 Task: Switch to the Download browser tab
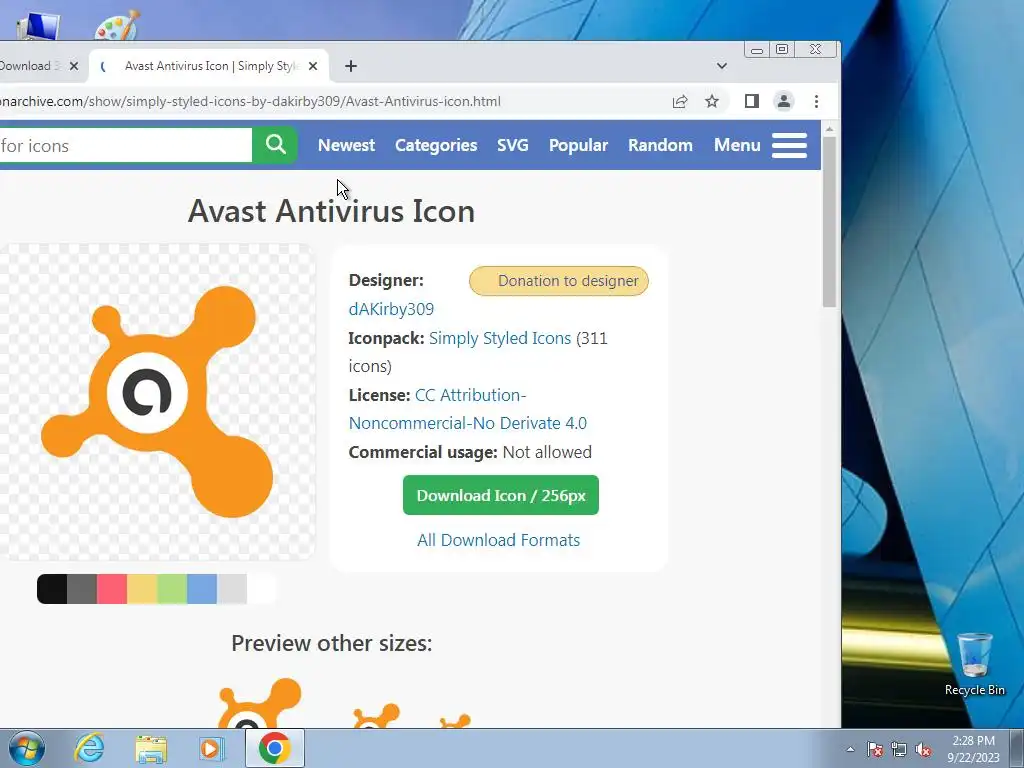(29, 66)
